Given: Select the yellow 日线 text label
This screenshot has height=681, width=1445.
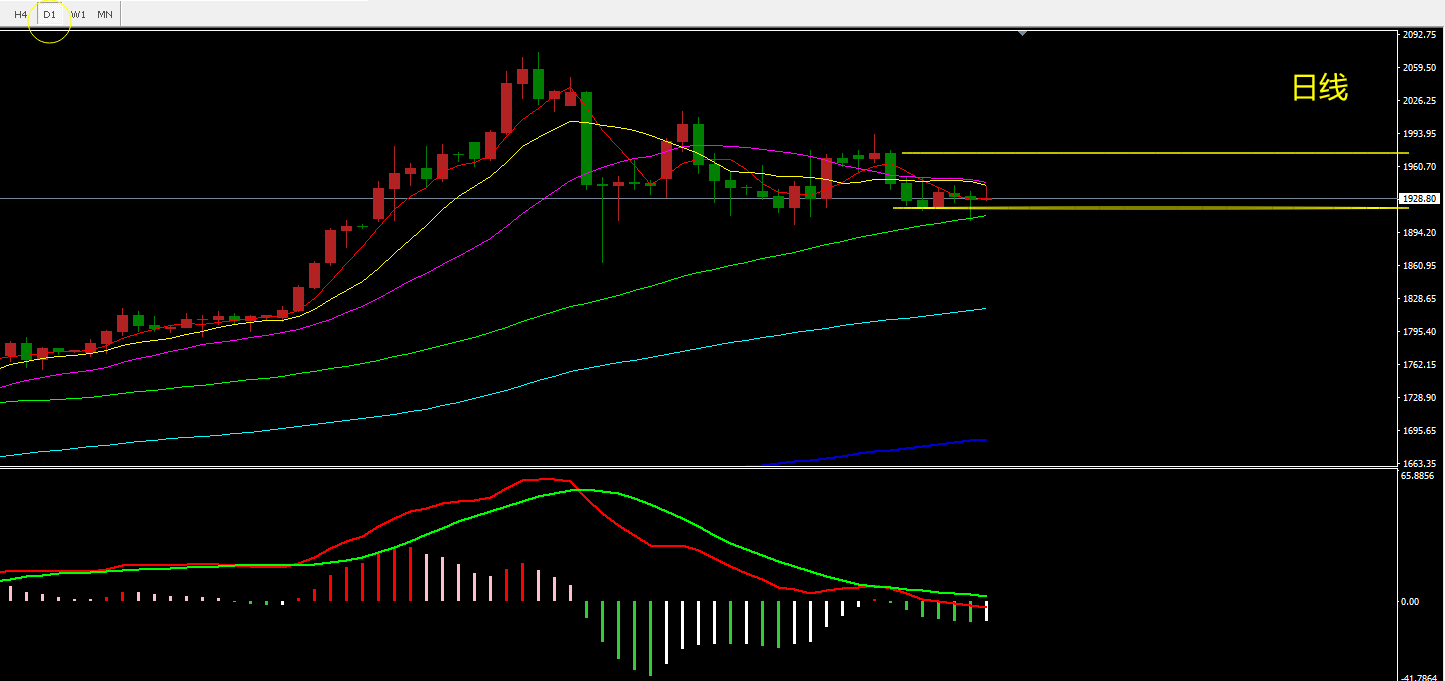Looking at the screenshot, I should point(1320,88).
